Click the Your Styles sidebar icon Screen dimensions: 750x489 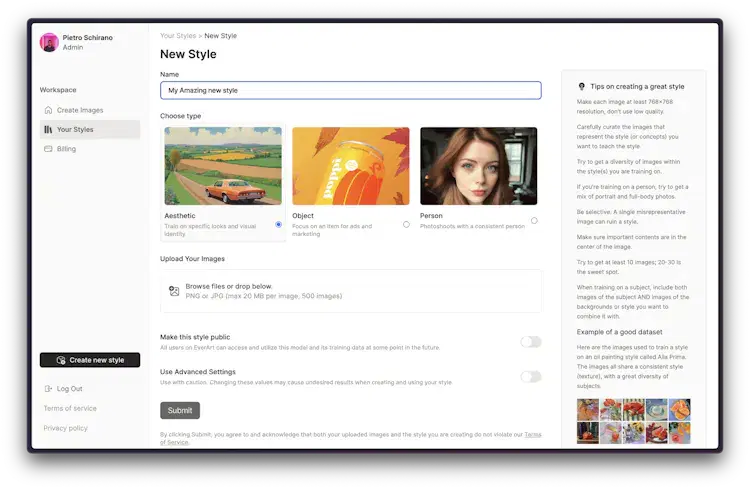point(48,130)
